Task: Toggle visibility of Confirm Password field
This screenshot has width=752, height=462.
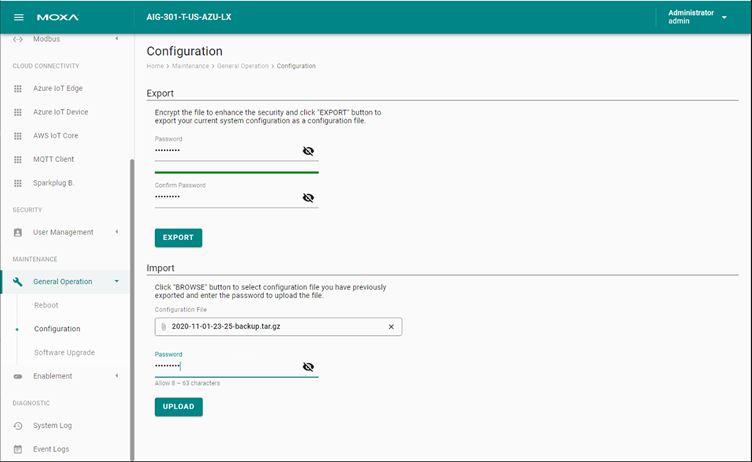Action: (x=308, y=198)
